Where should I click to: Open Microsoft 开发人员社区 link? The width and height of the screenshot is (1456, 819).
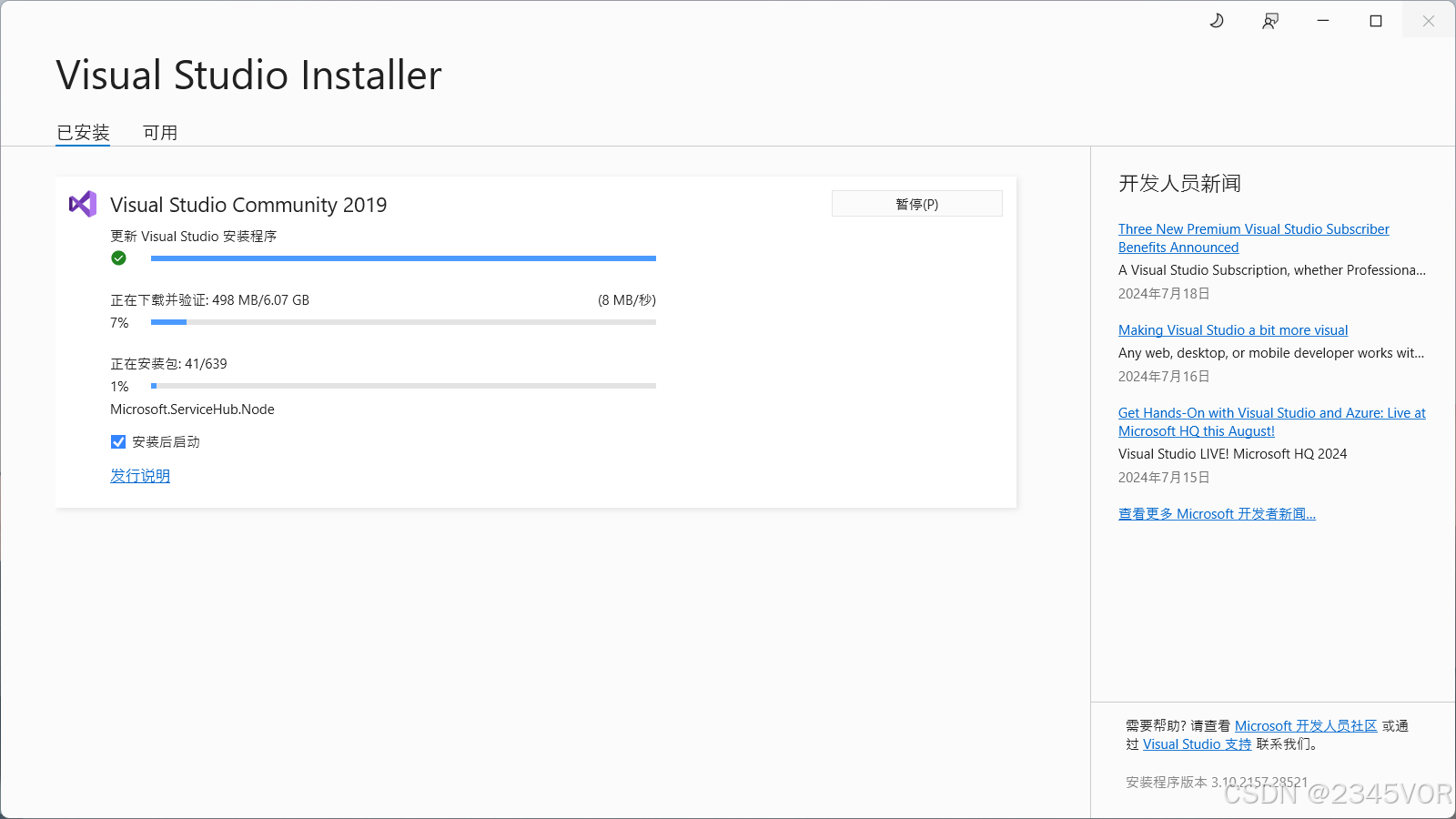click(x=1306, y=726)
